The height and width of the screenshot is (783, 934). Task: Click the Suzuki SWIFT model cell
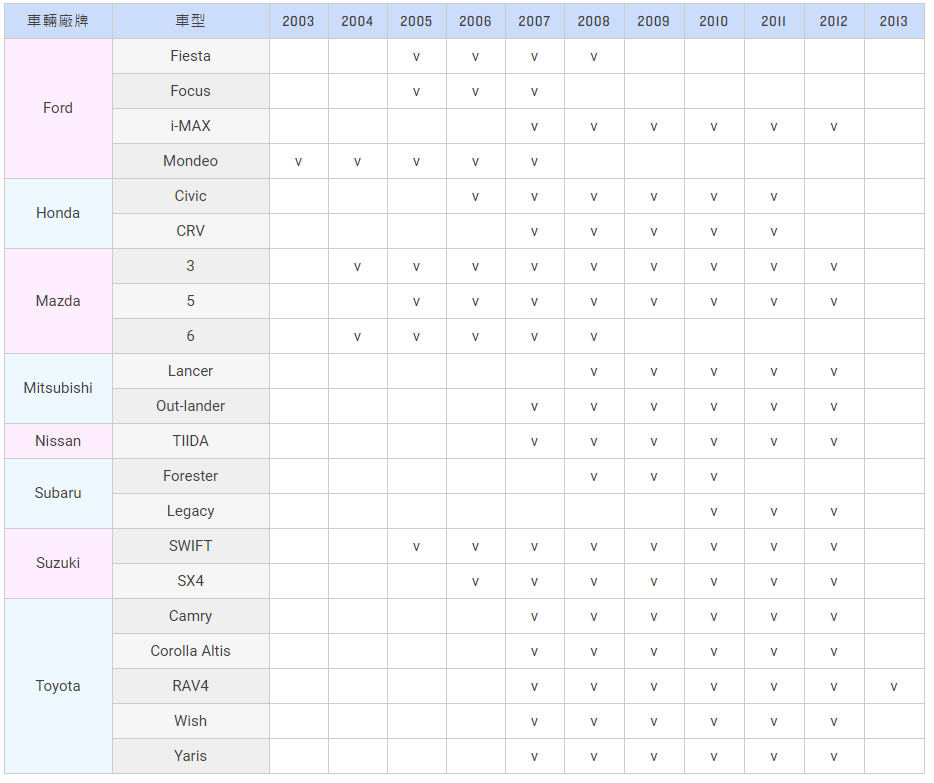[191, 546]
